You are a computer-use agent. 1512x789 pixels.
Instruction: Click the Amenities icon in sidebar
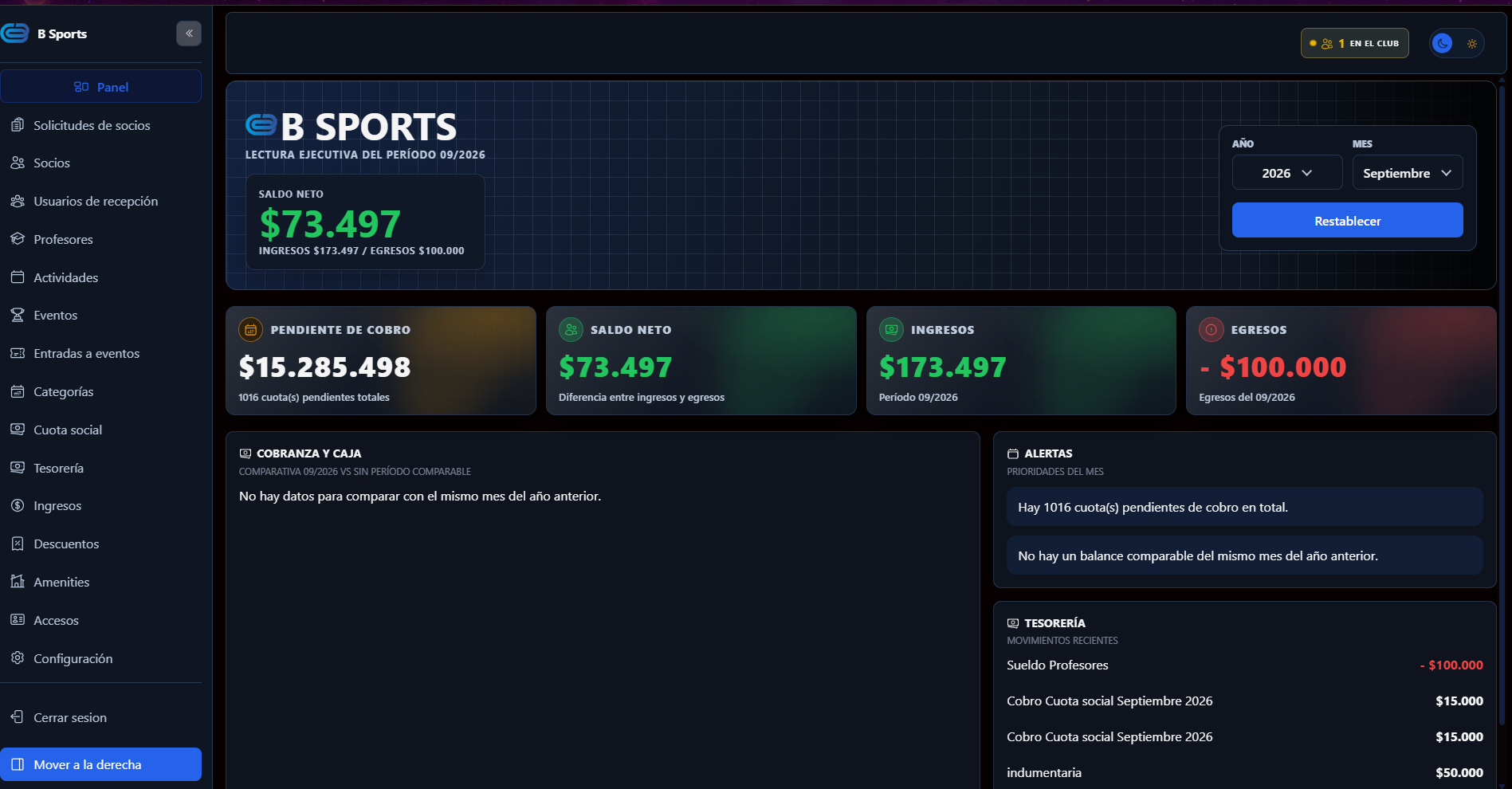coord(18,582)
